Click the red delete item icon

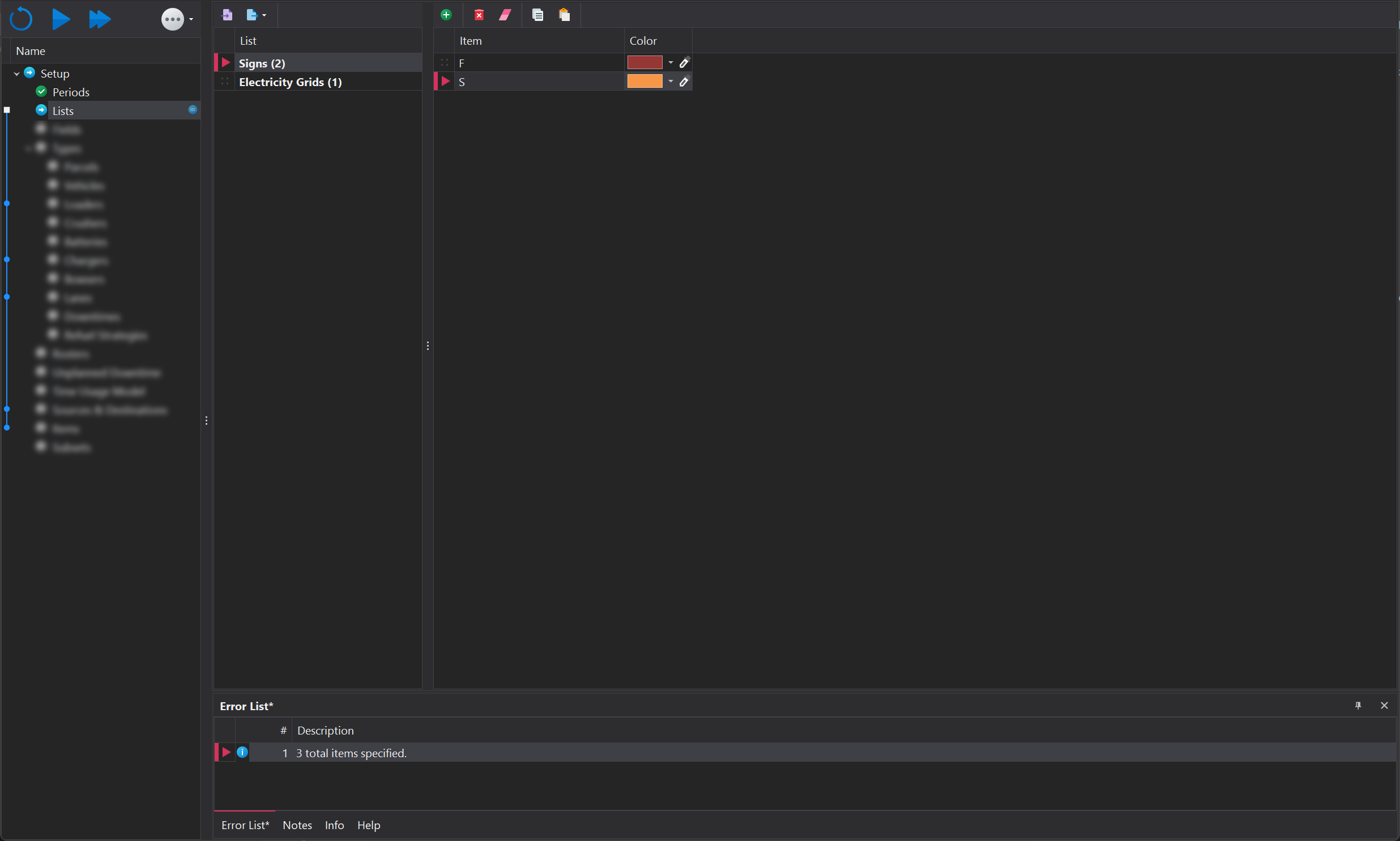coord(479,15)
